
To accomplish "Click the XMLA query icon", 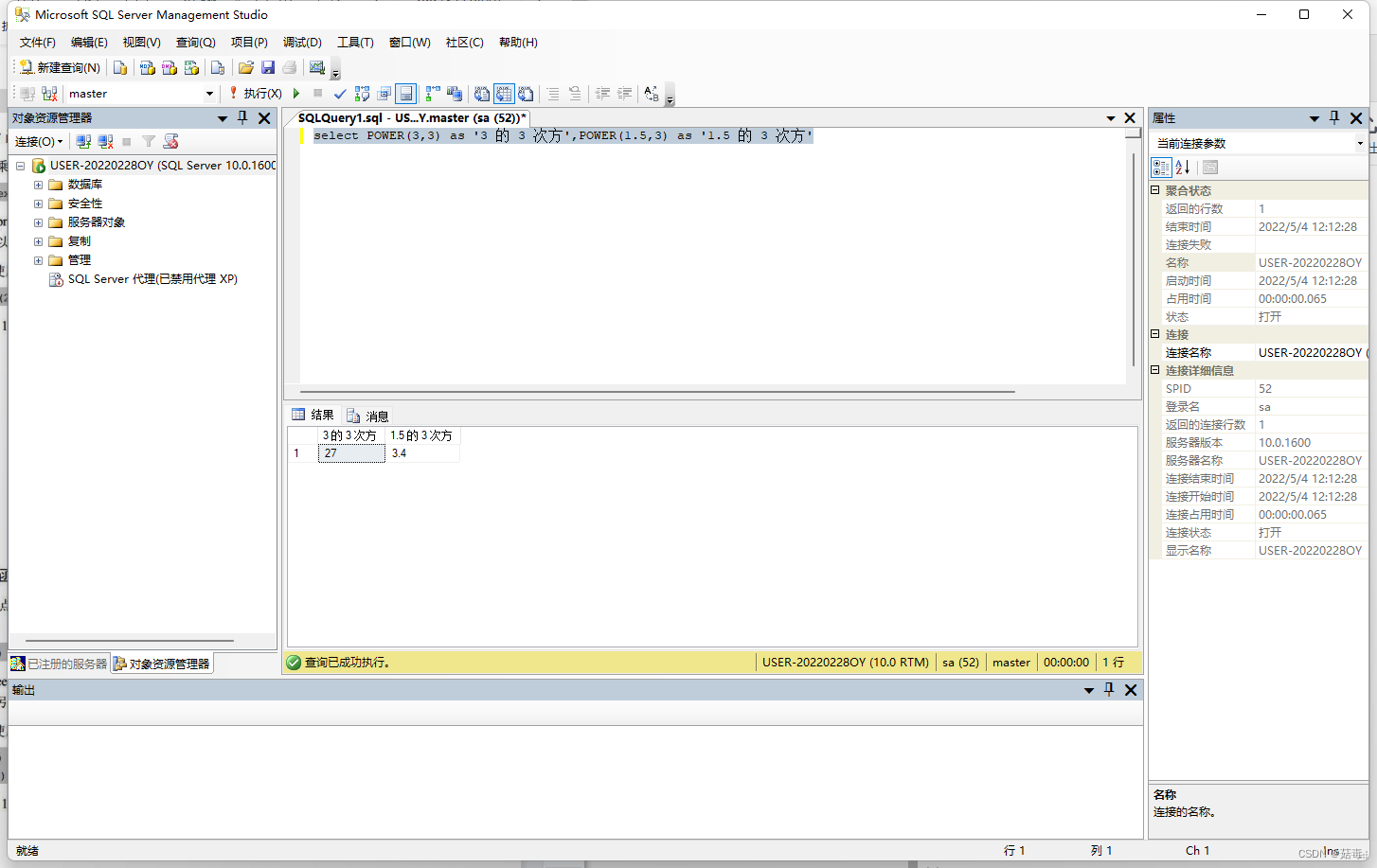I will tap(191, 67).
